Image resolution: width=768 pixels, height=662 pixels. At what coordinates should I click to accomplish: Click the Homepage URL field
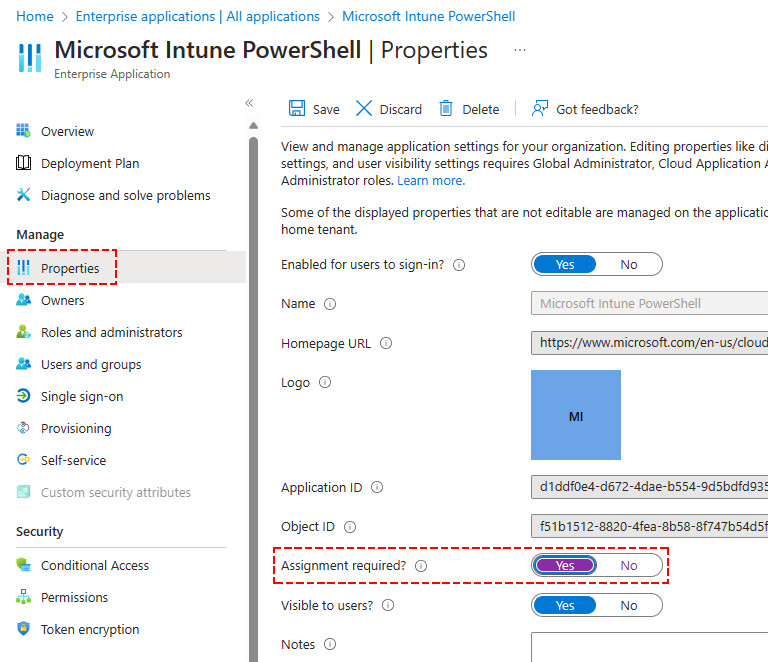[x=649, y=343]
